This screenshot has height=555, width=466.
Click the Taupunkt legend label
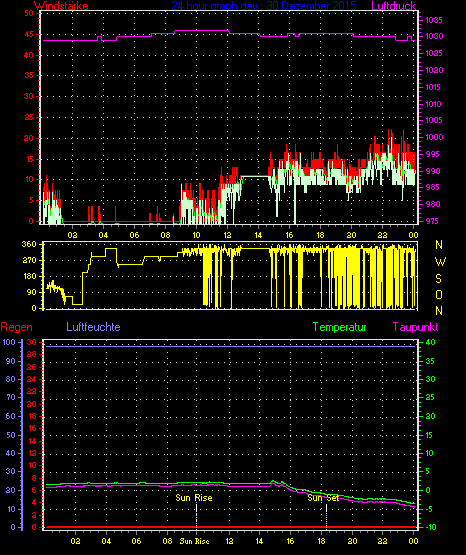[415, 327]
